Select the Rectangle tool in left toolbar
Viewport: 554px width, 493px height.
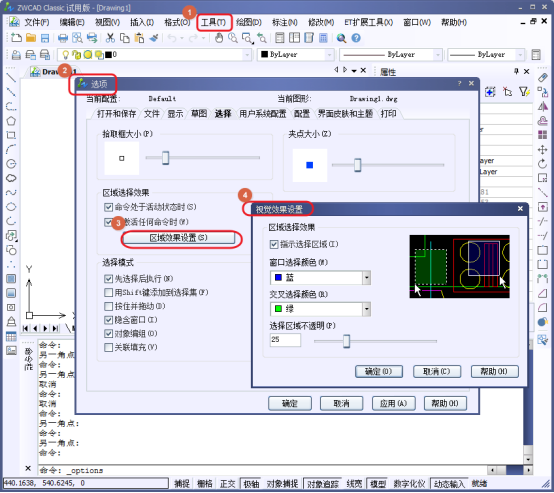click(x=11, y=135)
